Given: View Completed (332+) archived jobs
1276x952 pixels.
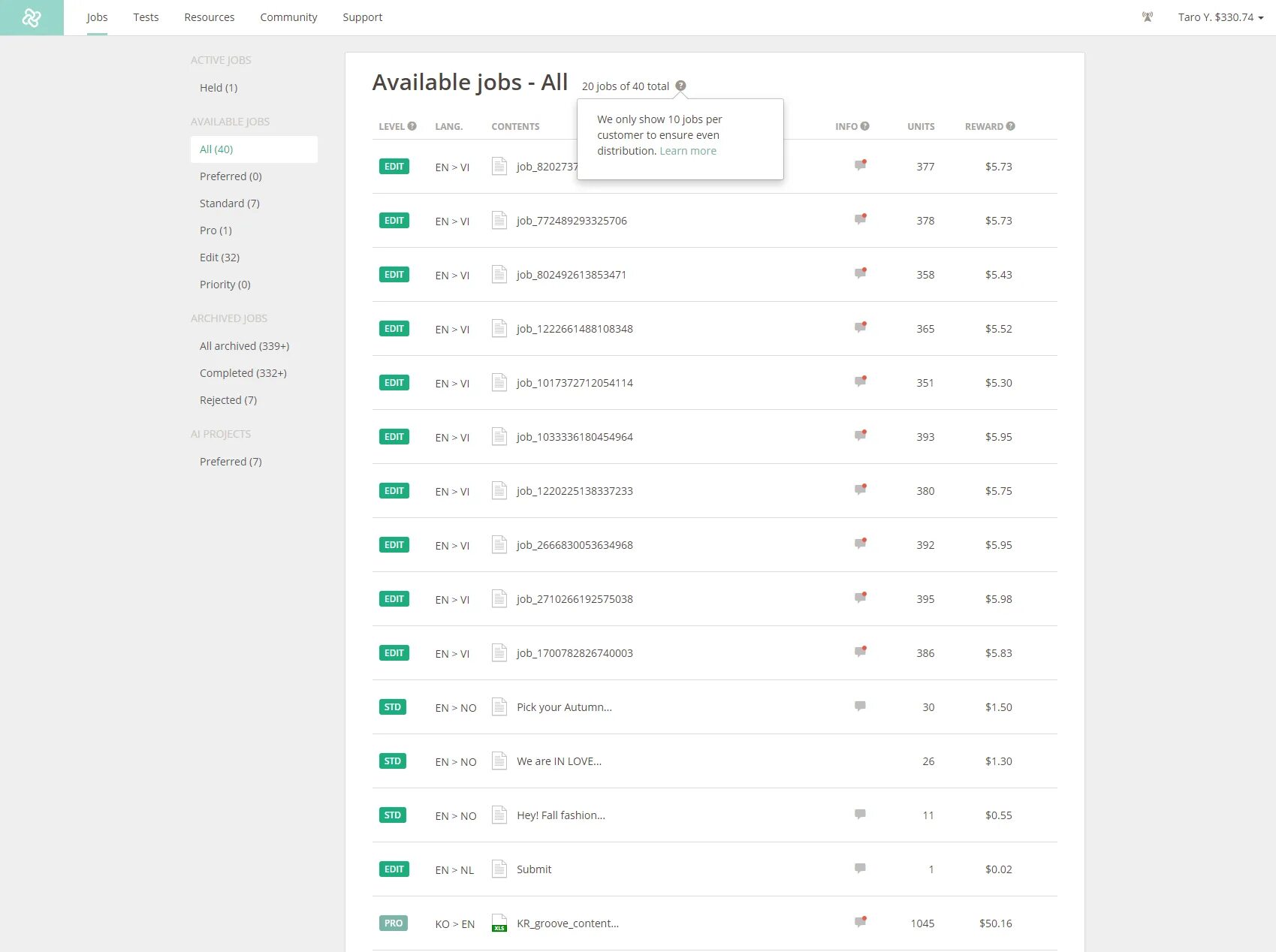Looking at the screenshot, I should (x=243, y=373).
